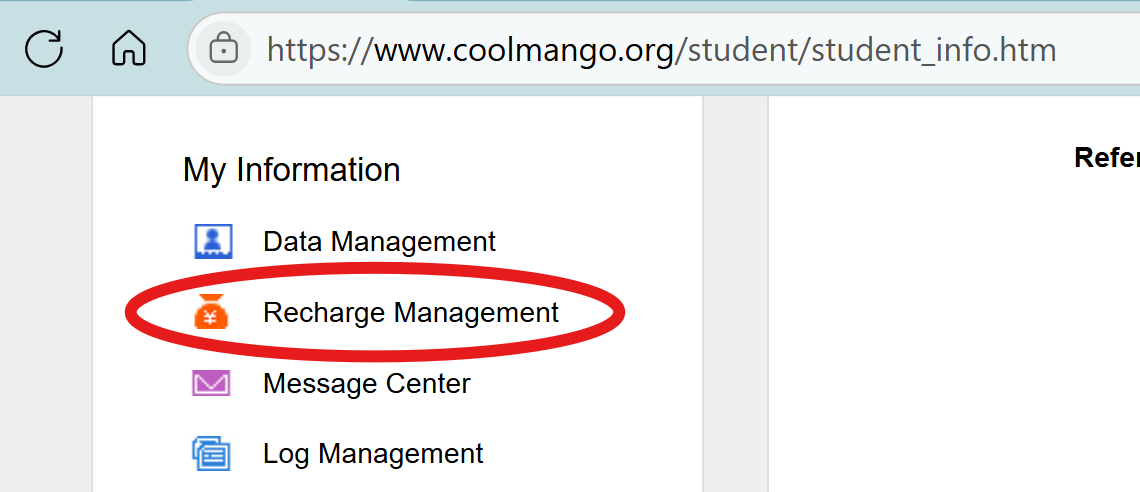The height and width of the screenshot is (492, 1140).
Task: Go to the browser home page icon
Action: (129, 49)
